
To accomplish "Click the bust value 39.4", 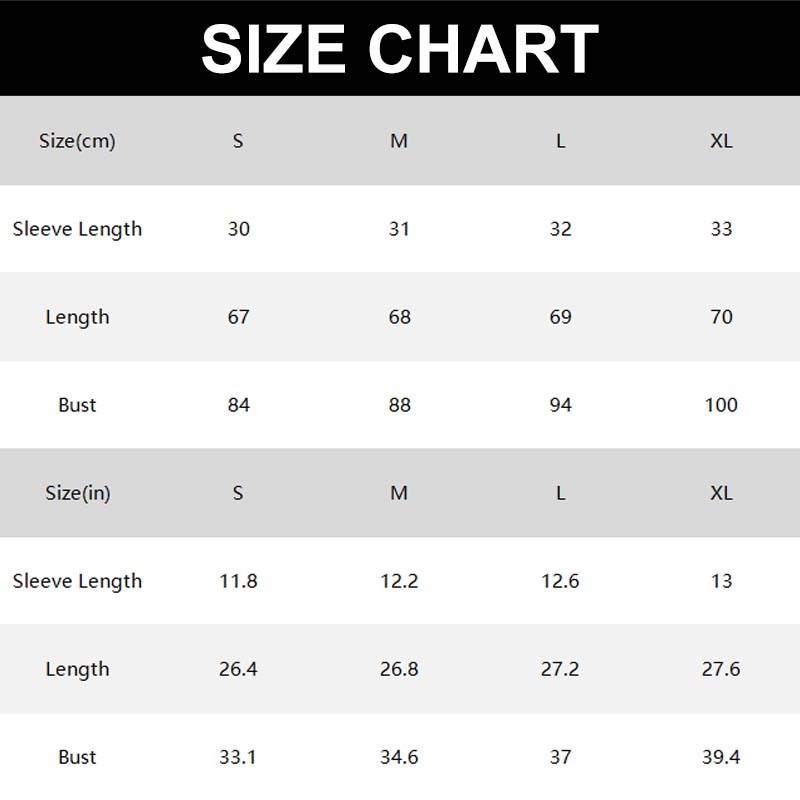I will pyautogui.click(x=721, y=757).
